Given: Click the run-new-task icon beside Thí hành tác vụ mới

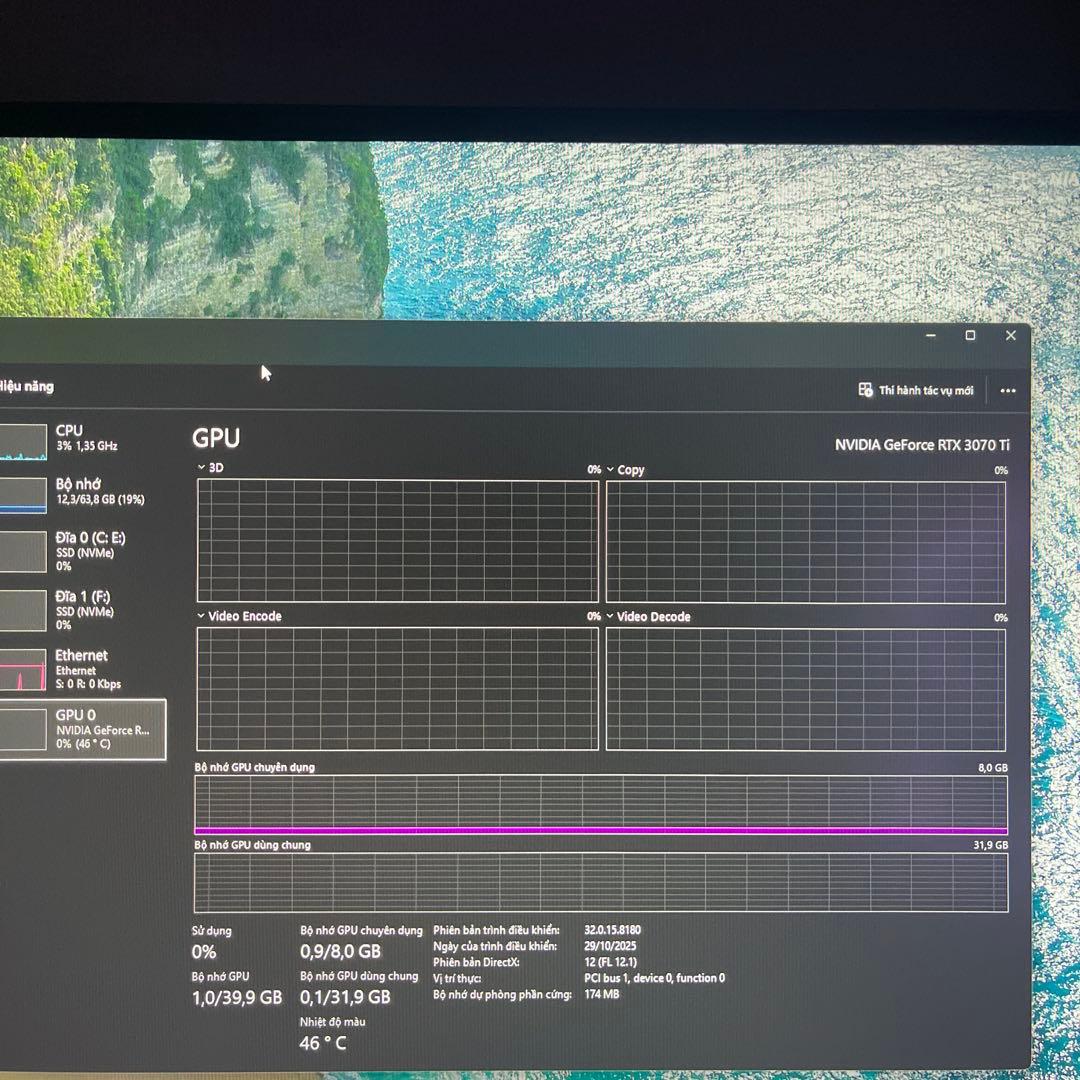Looking at the screenshot, I should [864, 390].
